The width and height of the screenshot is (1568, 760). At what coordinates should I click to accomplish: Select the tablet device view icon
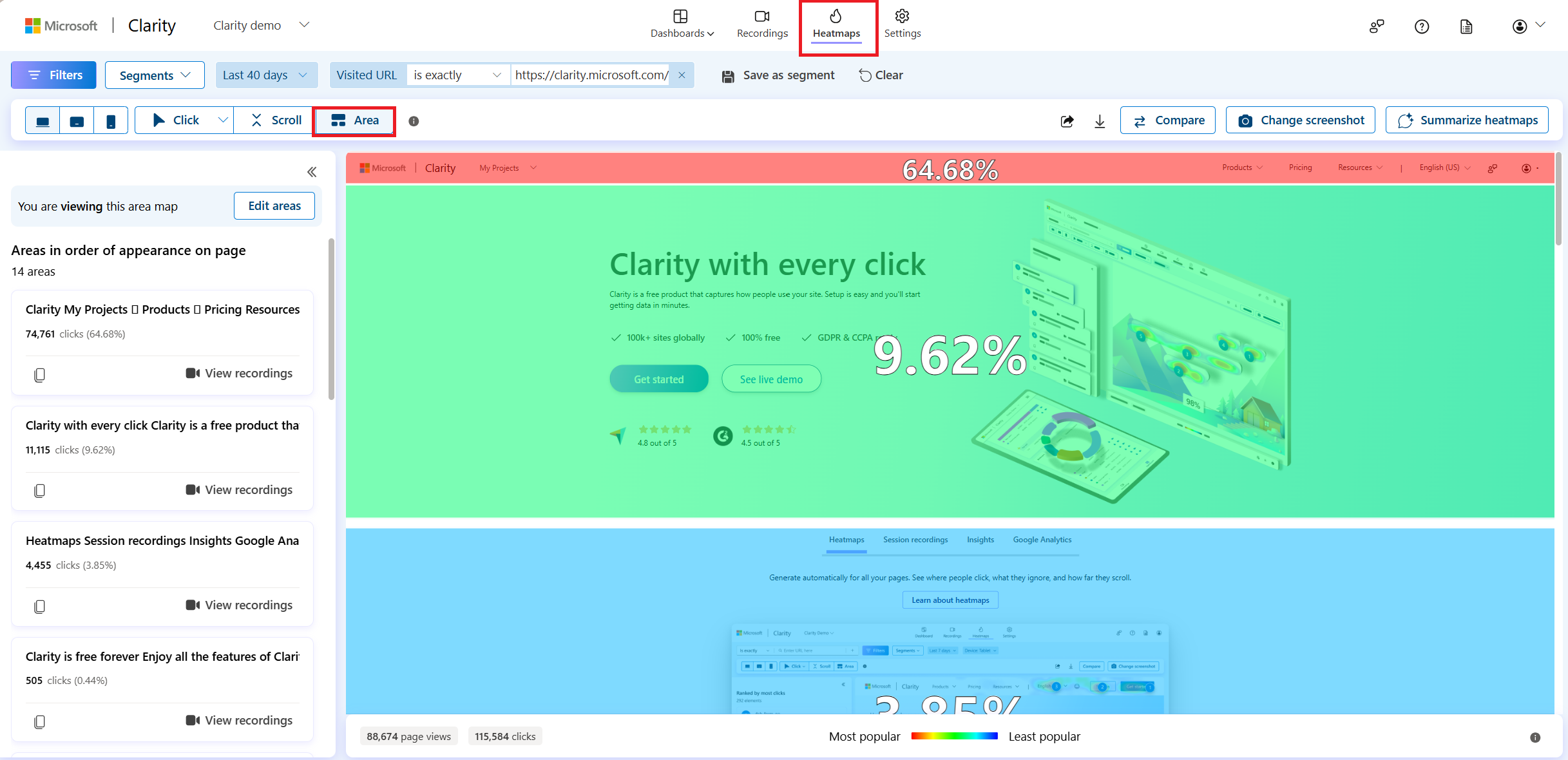77,120
